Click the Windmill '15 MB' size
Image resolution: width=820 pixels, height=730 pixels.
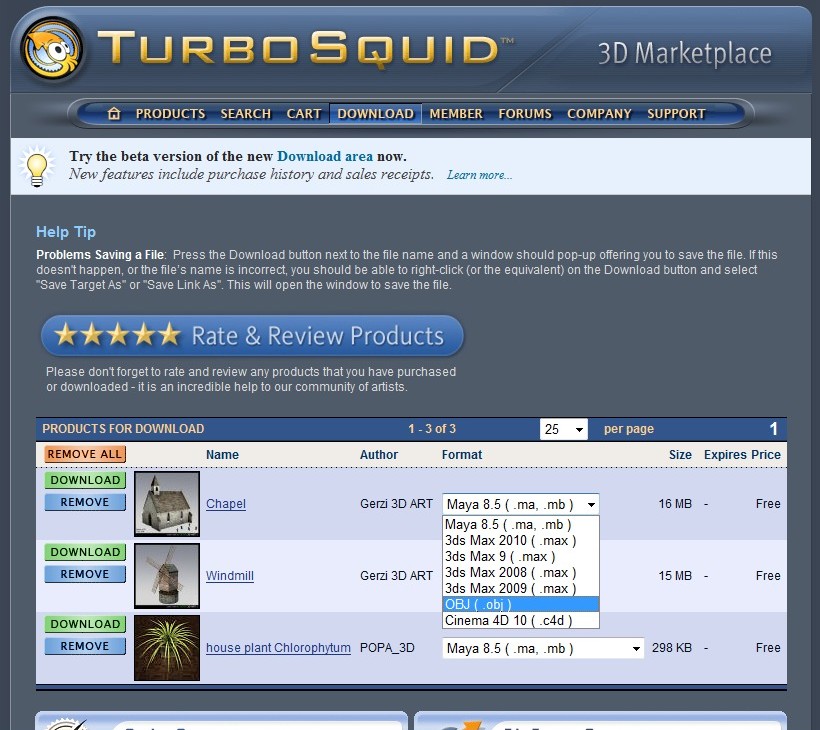coord(675,576)
